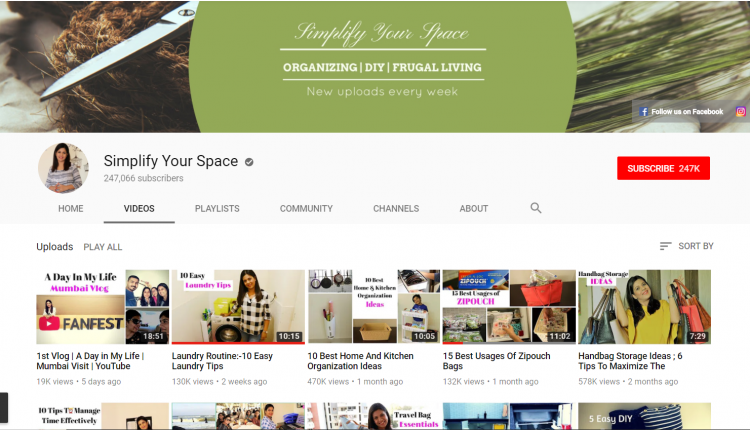This screenshot has width=750, height=430.
Task: Click '578K views • 2 months ago' text
Action: [x=628, y=382]
